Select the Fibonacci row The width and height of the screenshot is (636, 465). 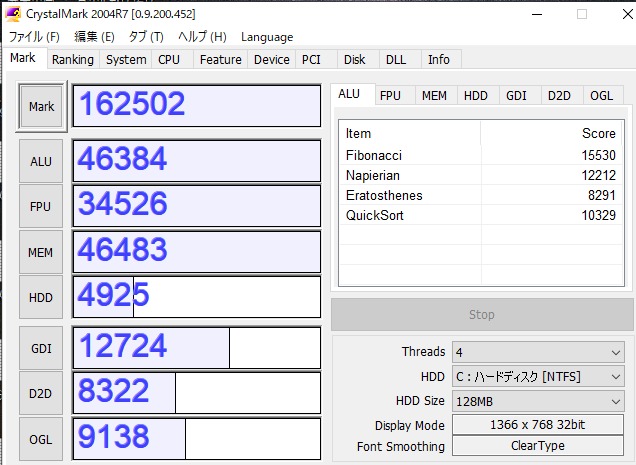481,155
